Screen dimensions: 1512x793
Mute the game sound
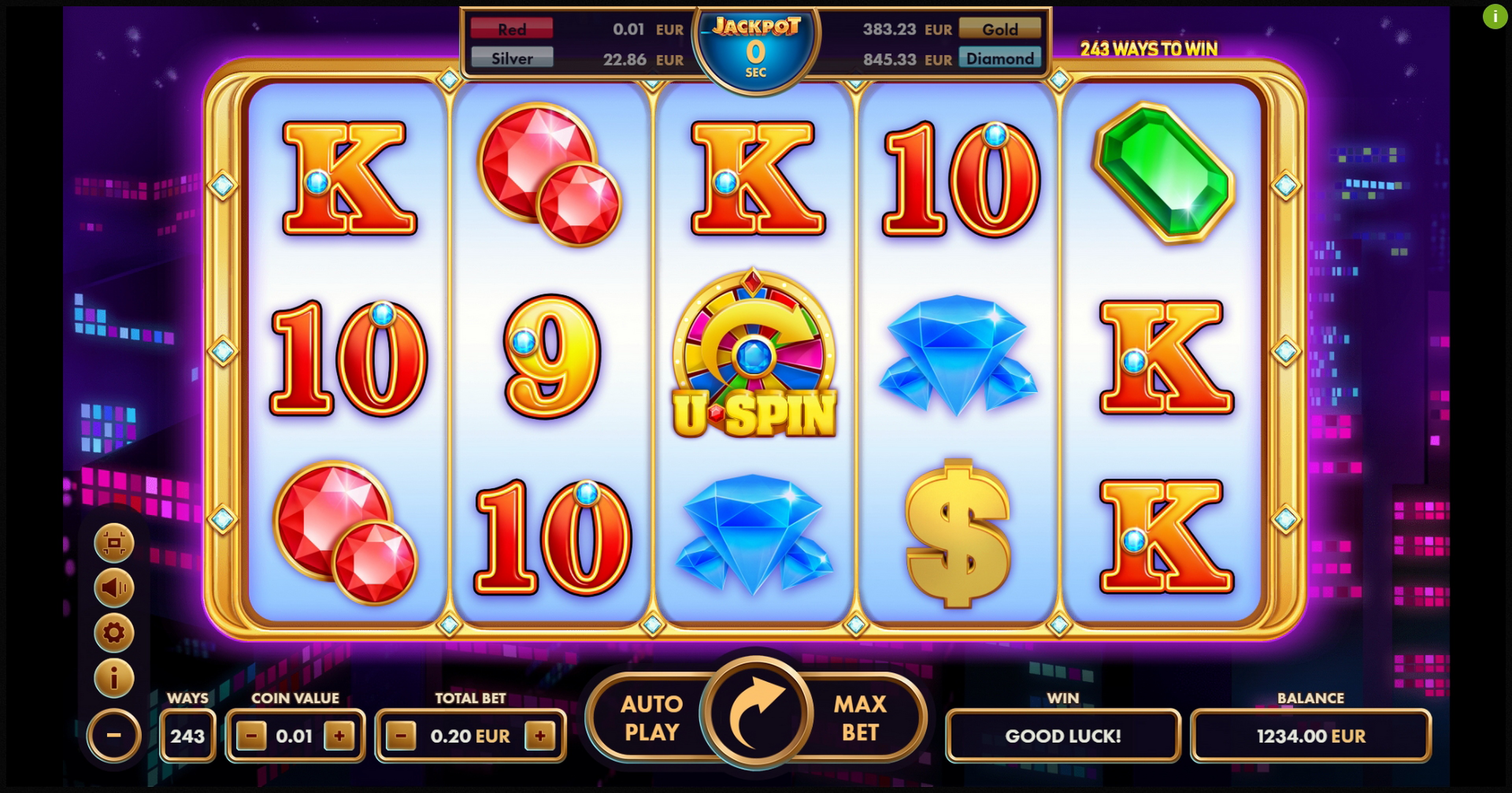pos(114,587)
